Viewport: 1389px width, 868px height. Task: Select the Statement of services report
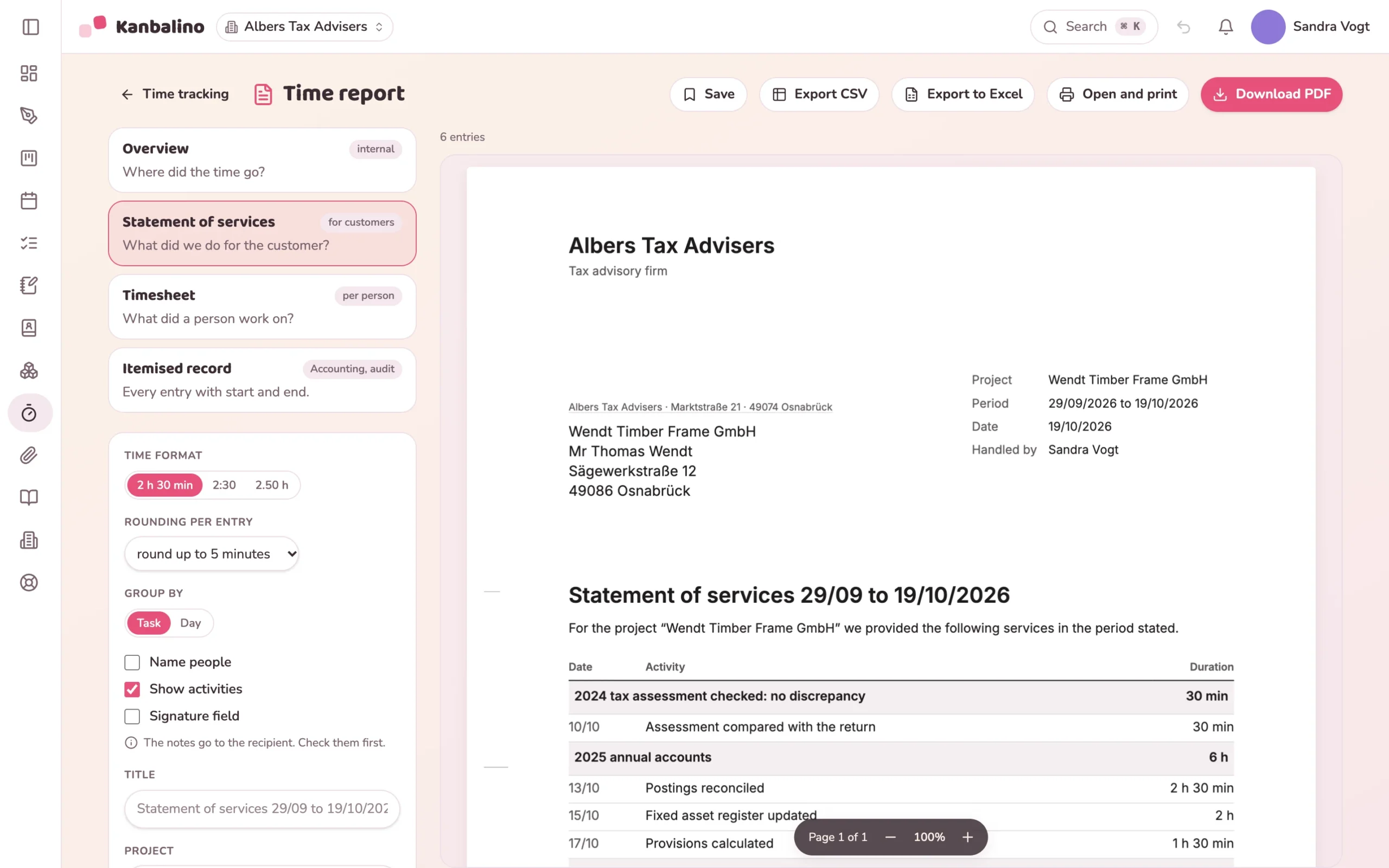(x=262, y=233)
